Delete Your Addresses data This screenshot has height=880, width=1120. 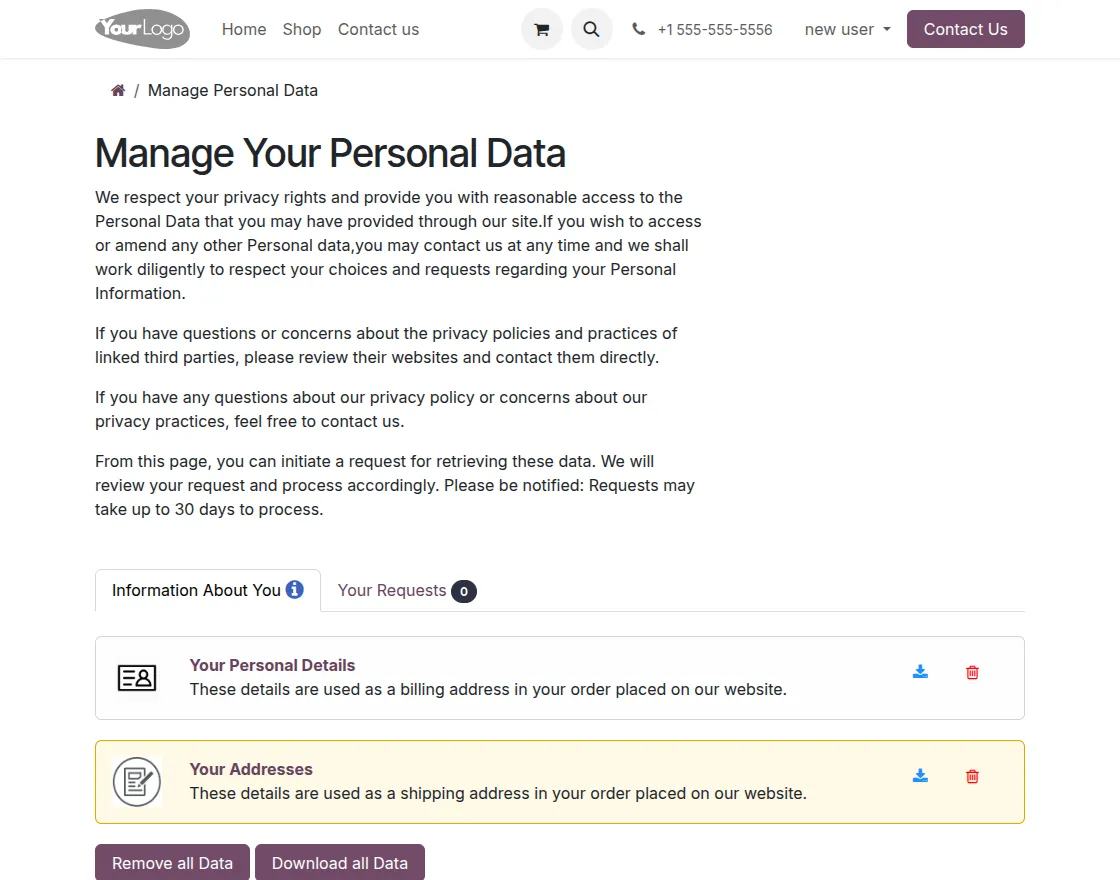click(x=971, y=776)
